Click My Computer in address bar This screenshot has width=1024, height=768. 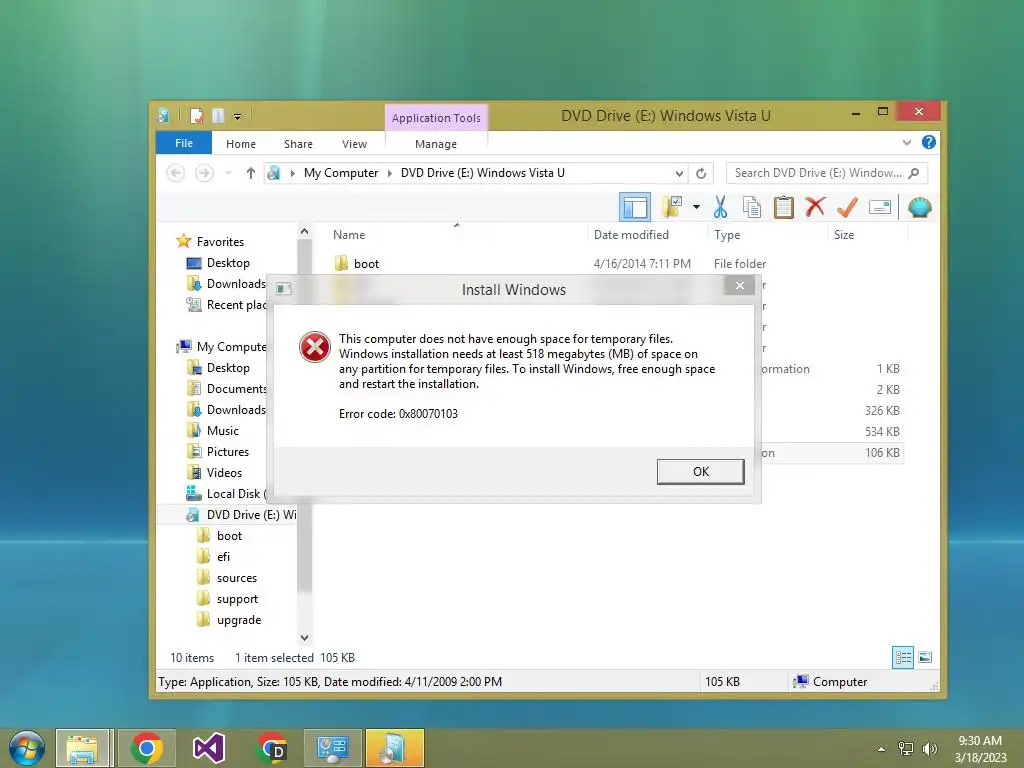[x=341, y=173]
